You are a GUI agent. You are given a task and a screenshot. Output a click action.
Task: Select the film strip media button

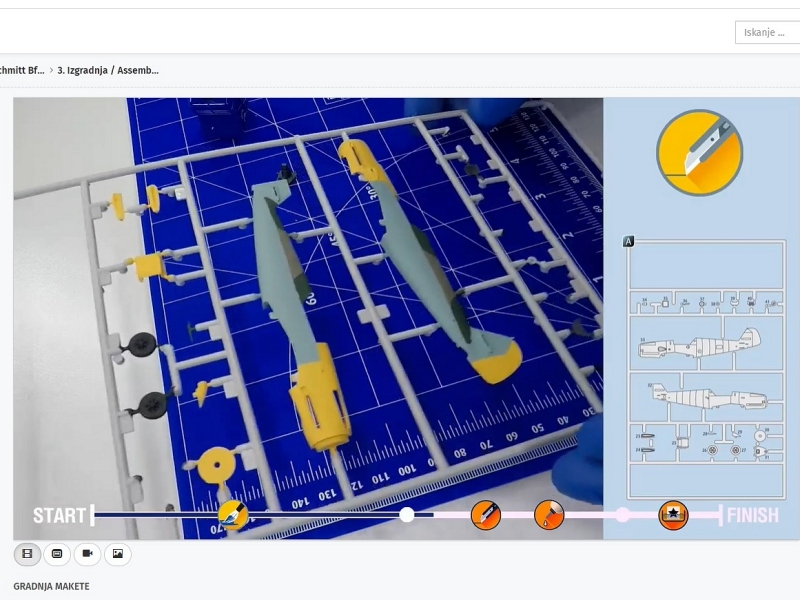click(x=27, y=554)
